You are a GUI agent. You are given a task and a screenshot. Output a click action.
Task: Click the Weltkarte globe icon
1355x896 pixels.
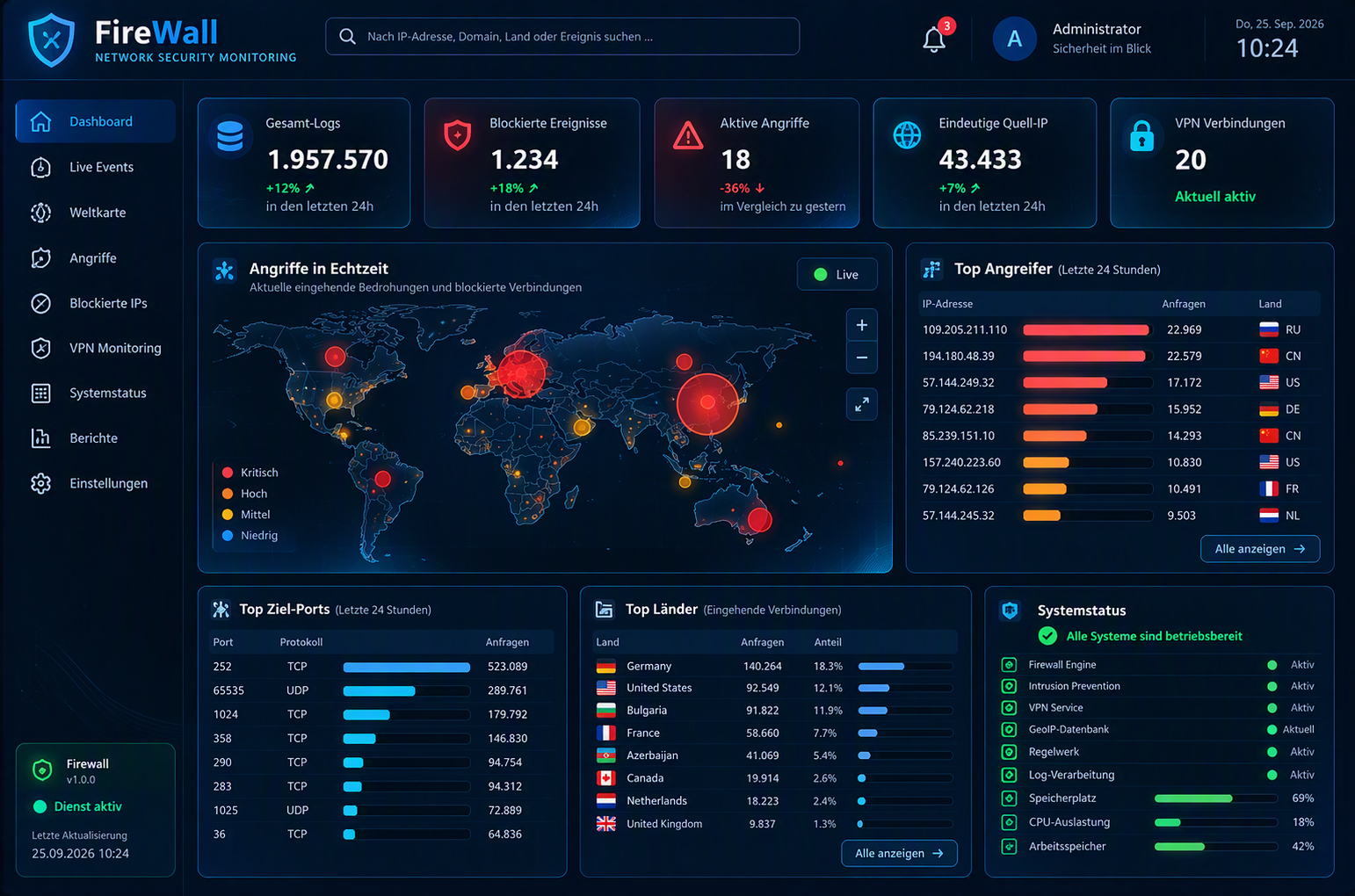(40, 213)
